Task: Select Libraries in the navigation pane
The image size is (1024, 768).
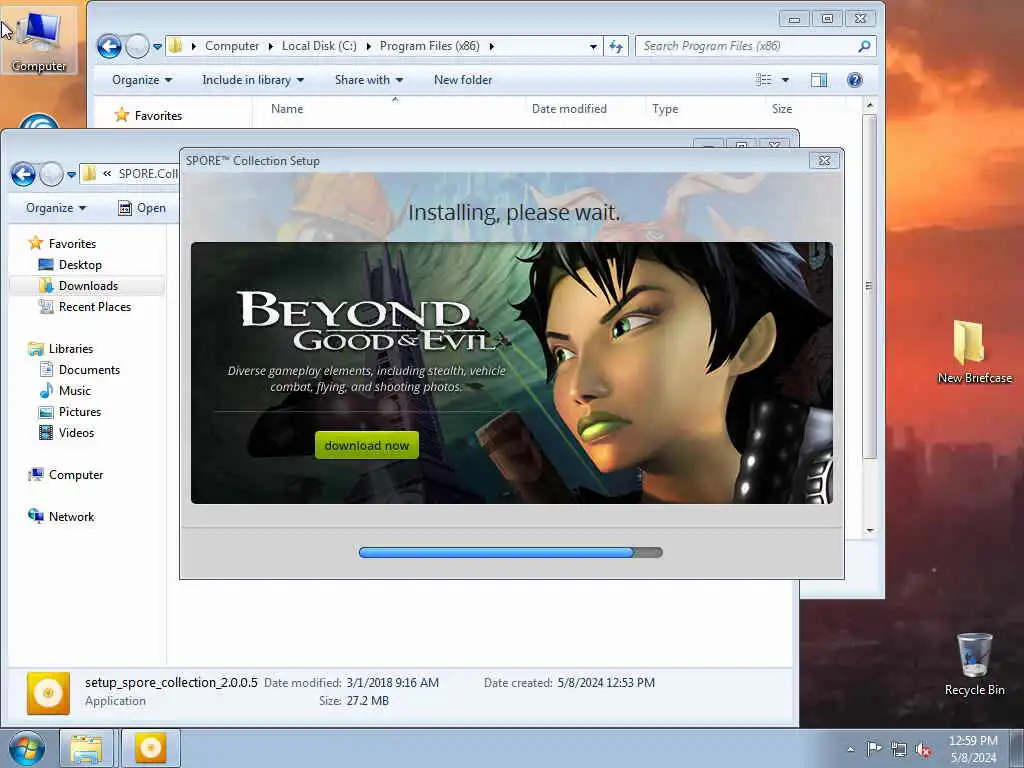Action: tap(61, 349)
